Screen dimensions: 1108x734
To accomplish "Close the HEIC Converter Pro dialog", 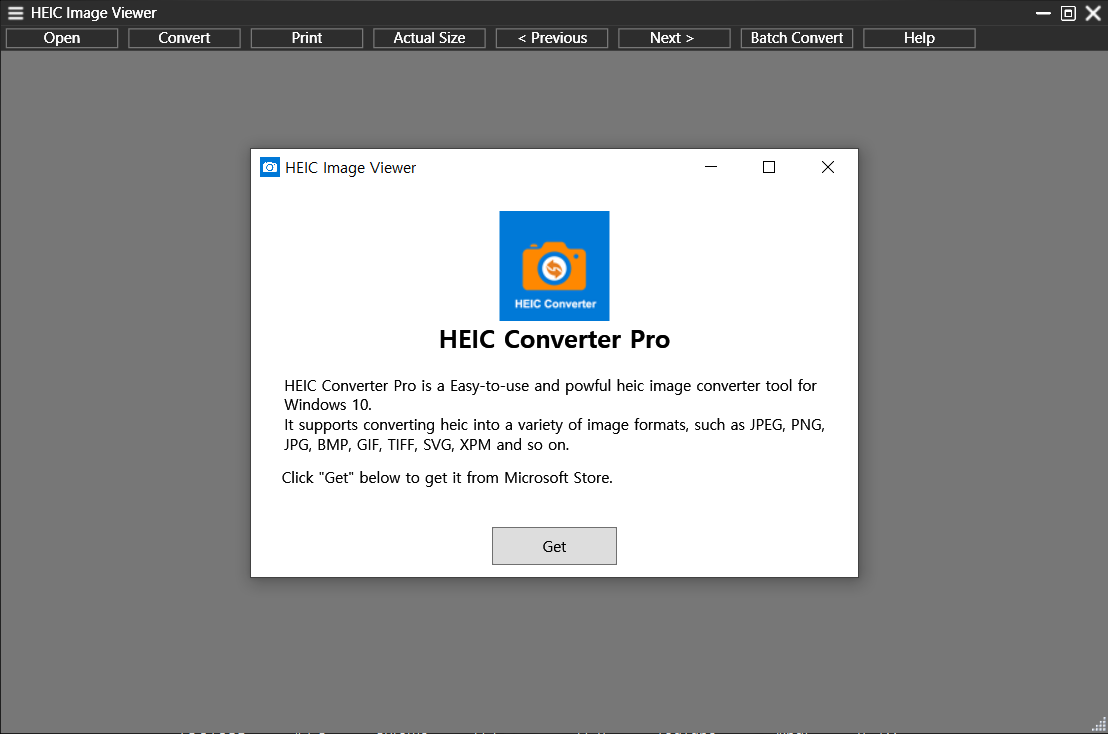I will coord(827,167).
